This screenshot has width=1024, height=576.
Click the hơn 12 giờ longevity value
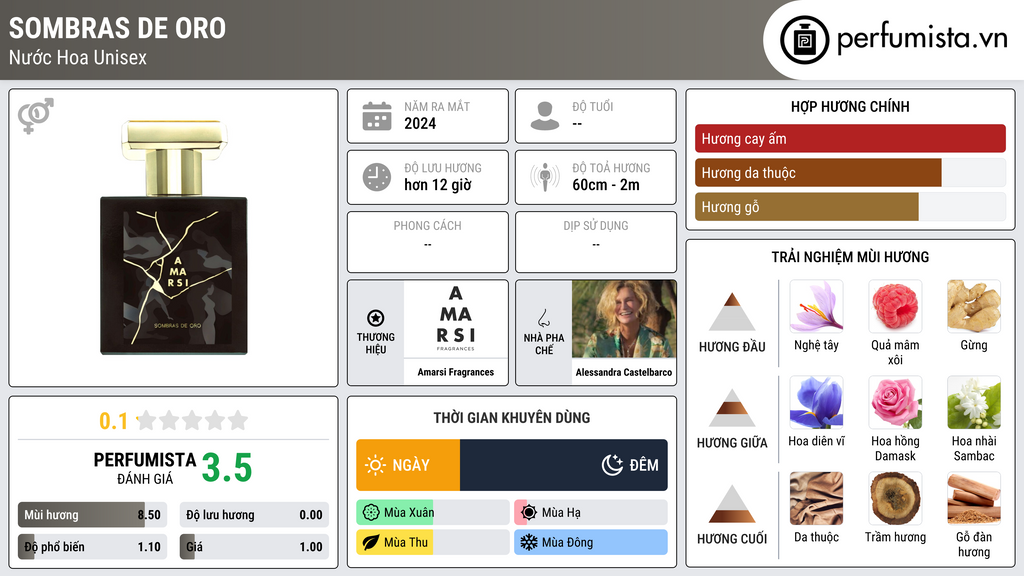pyautogui.click(x=438, y=185)
